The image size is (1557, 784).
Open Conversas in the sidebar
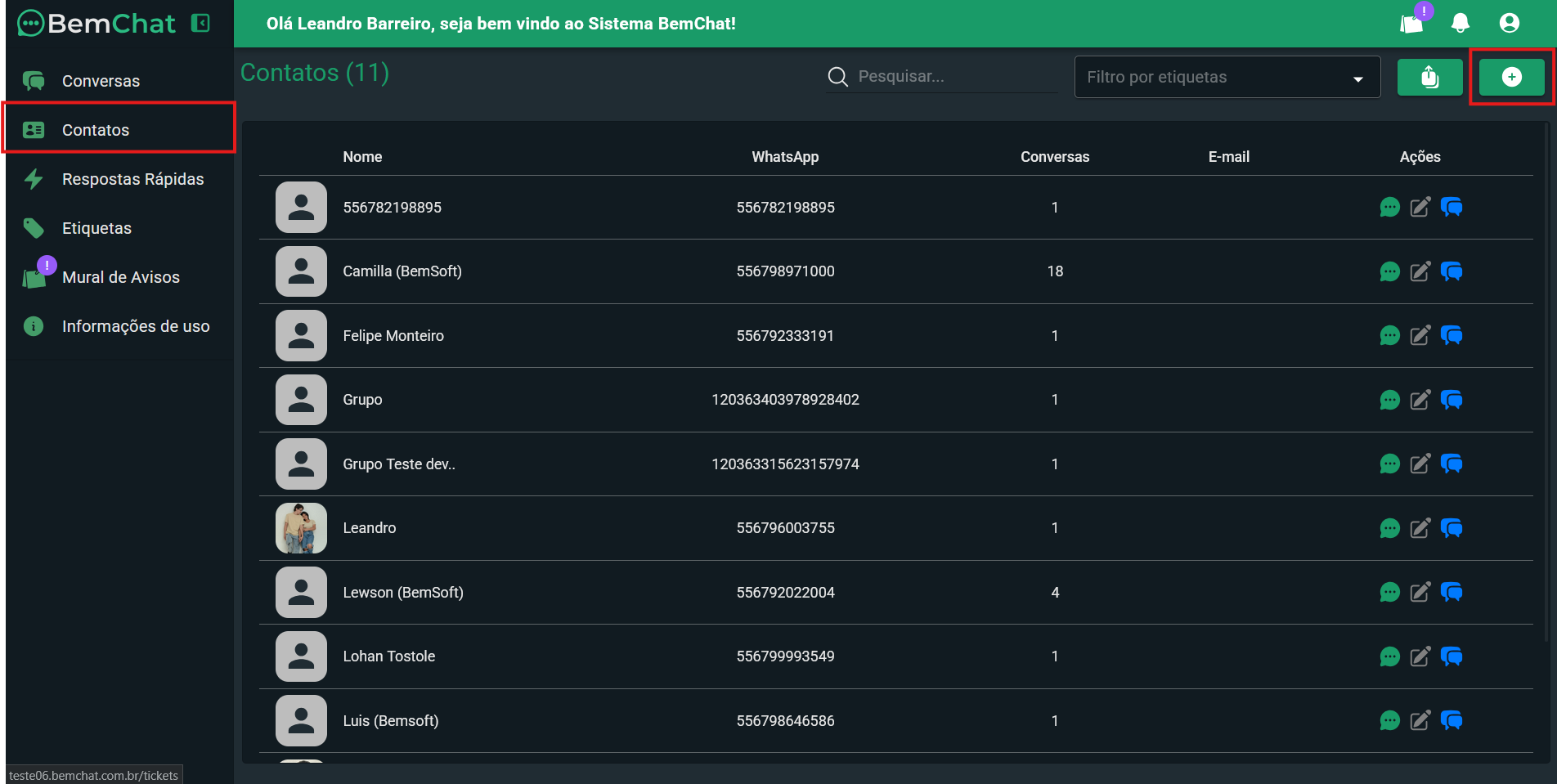click(x=101, y=81)
